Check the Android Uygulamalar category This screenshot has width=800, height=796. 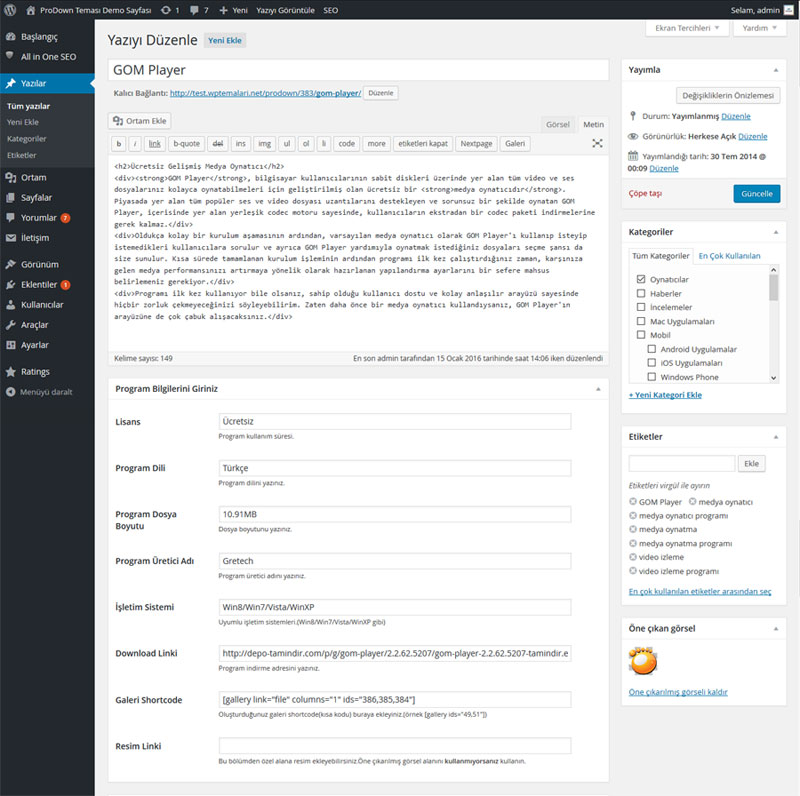tap(652, 349)
